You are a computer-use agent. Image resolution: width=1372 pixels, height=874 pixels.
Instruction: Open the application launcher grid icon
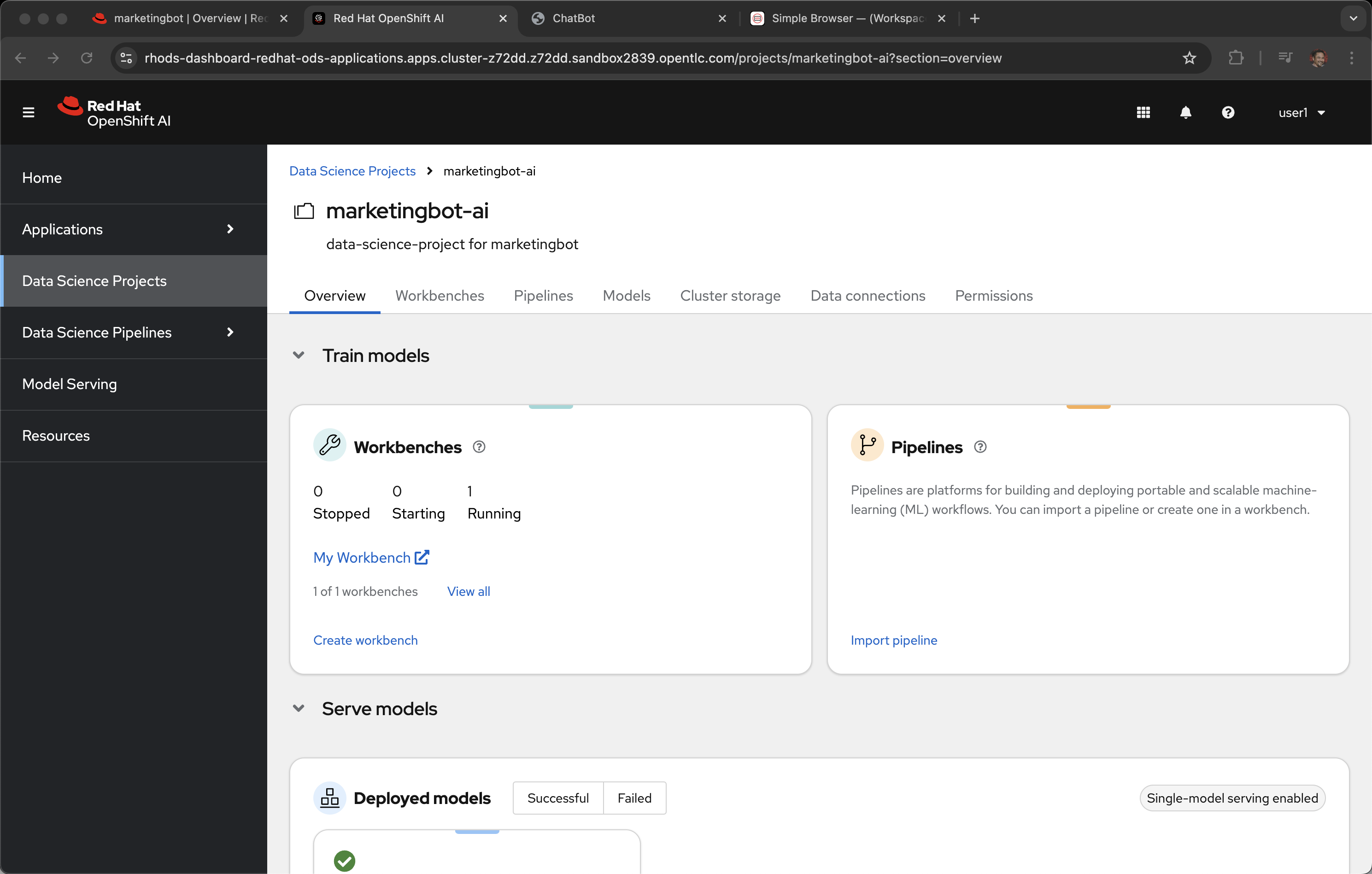click(1143, 113)
